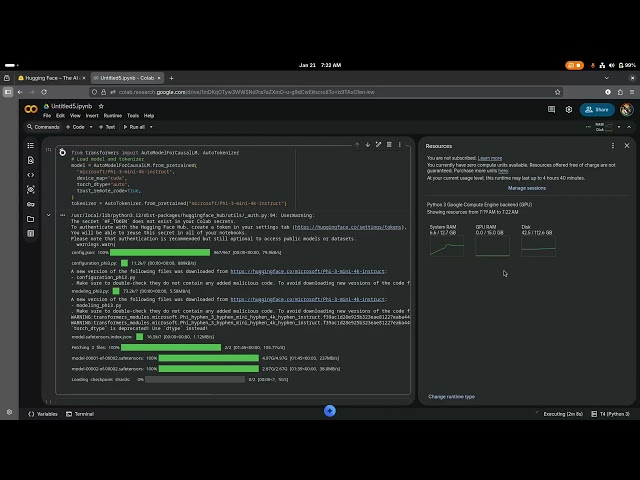Open the comments icon in Colab header
Viewport: 640px width, 480px height.
(551, 109)
